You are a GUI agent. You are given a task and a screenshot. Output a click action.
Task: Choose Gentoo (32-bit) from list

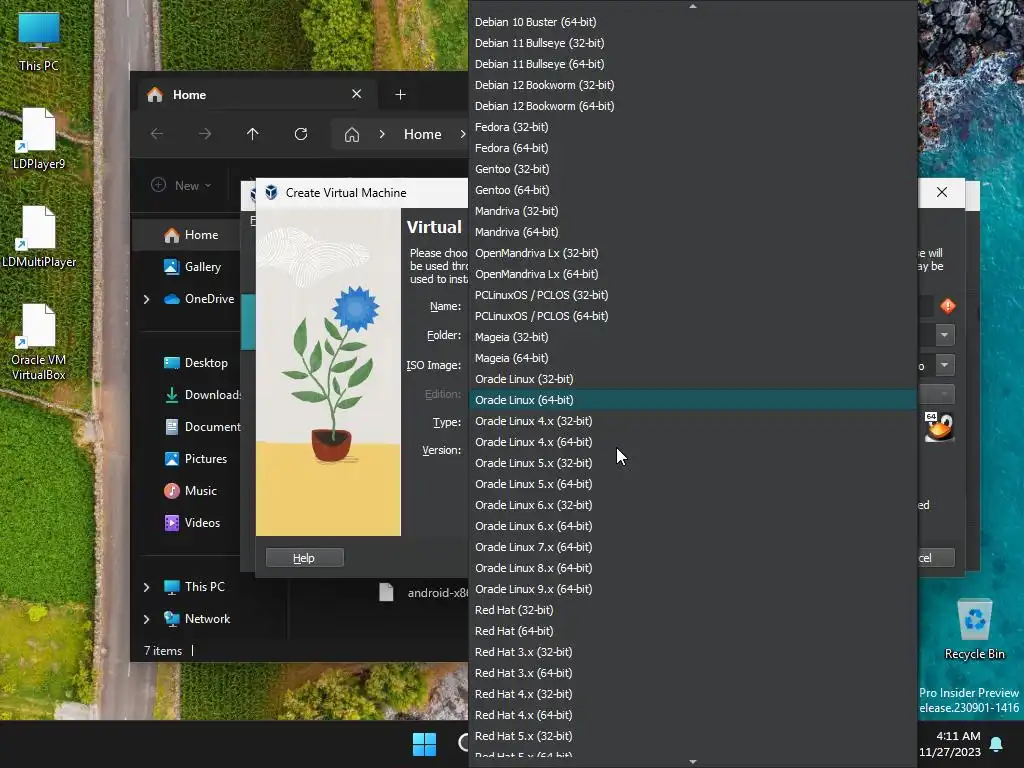point(692,168)
